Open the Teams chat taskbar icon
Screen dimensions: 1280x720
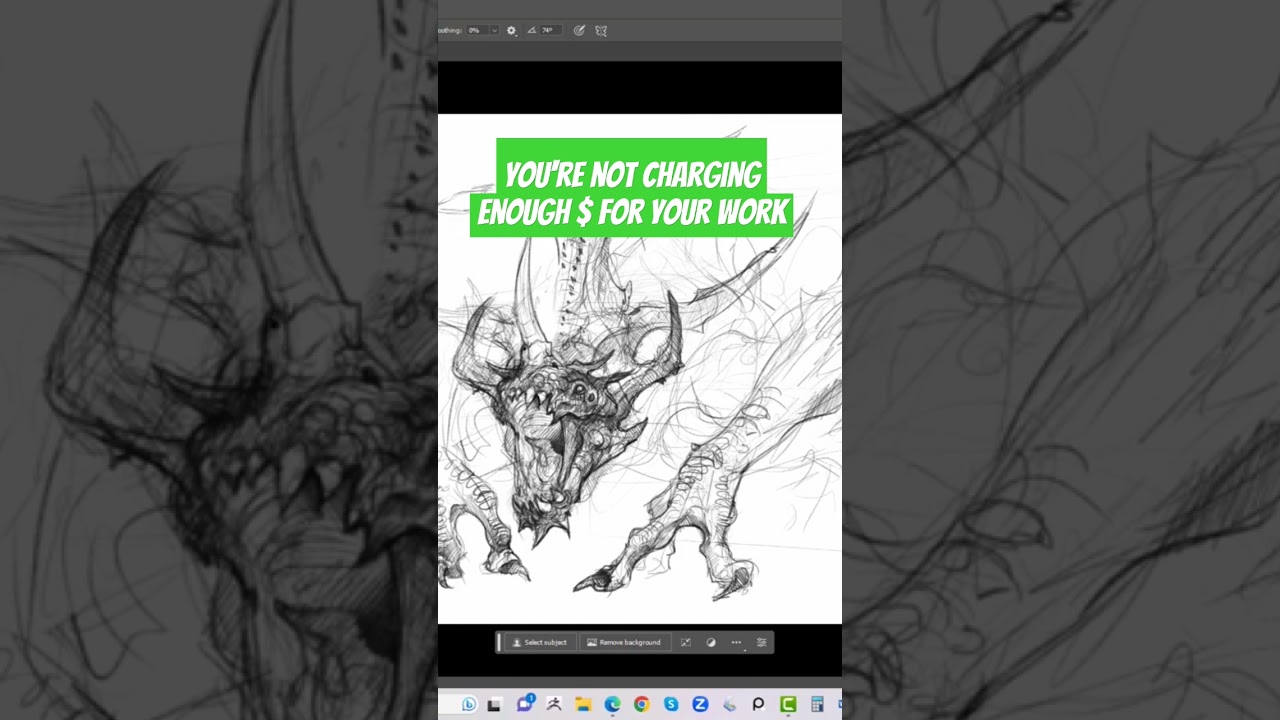point(525,704)
